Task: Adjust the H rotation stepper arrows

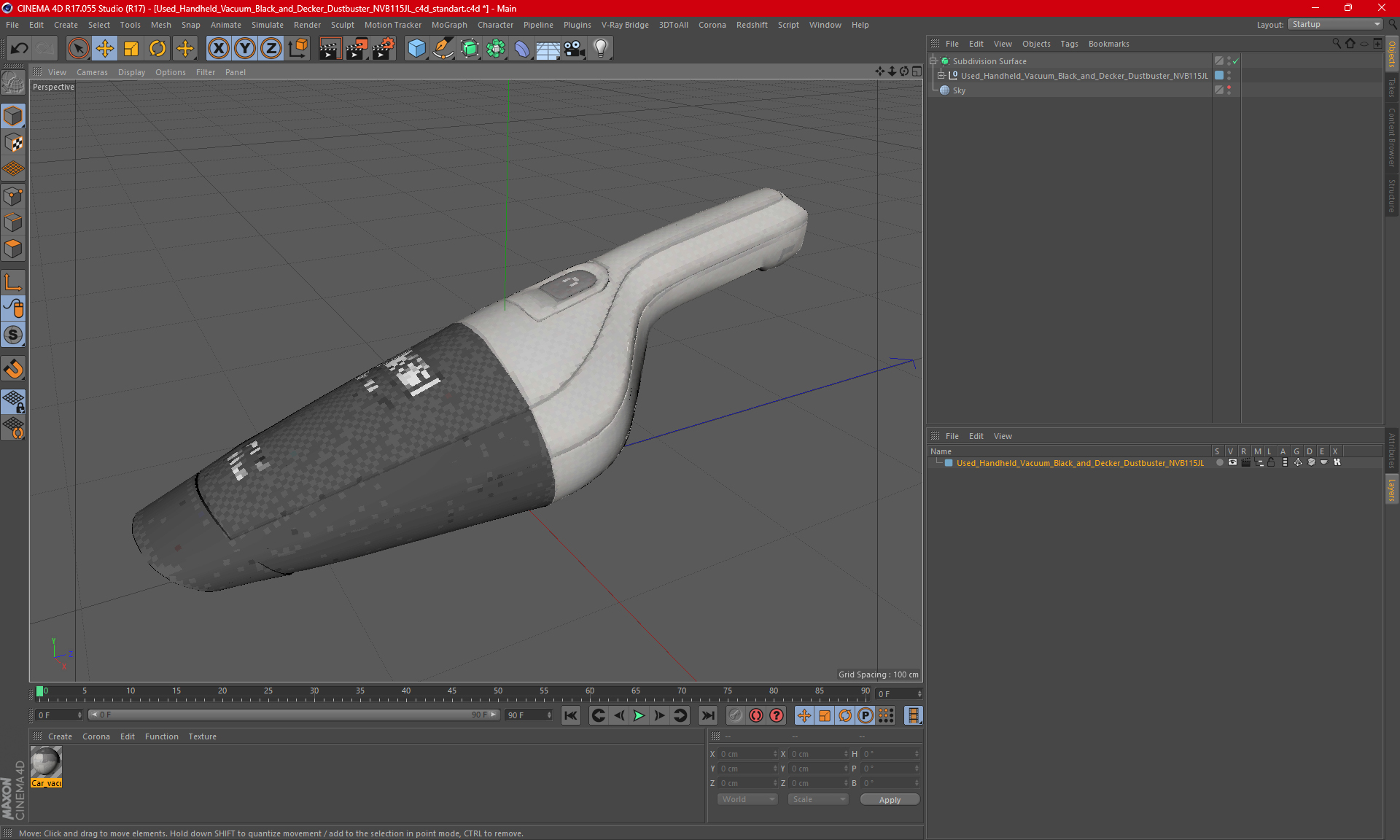Action: 917,754
